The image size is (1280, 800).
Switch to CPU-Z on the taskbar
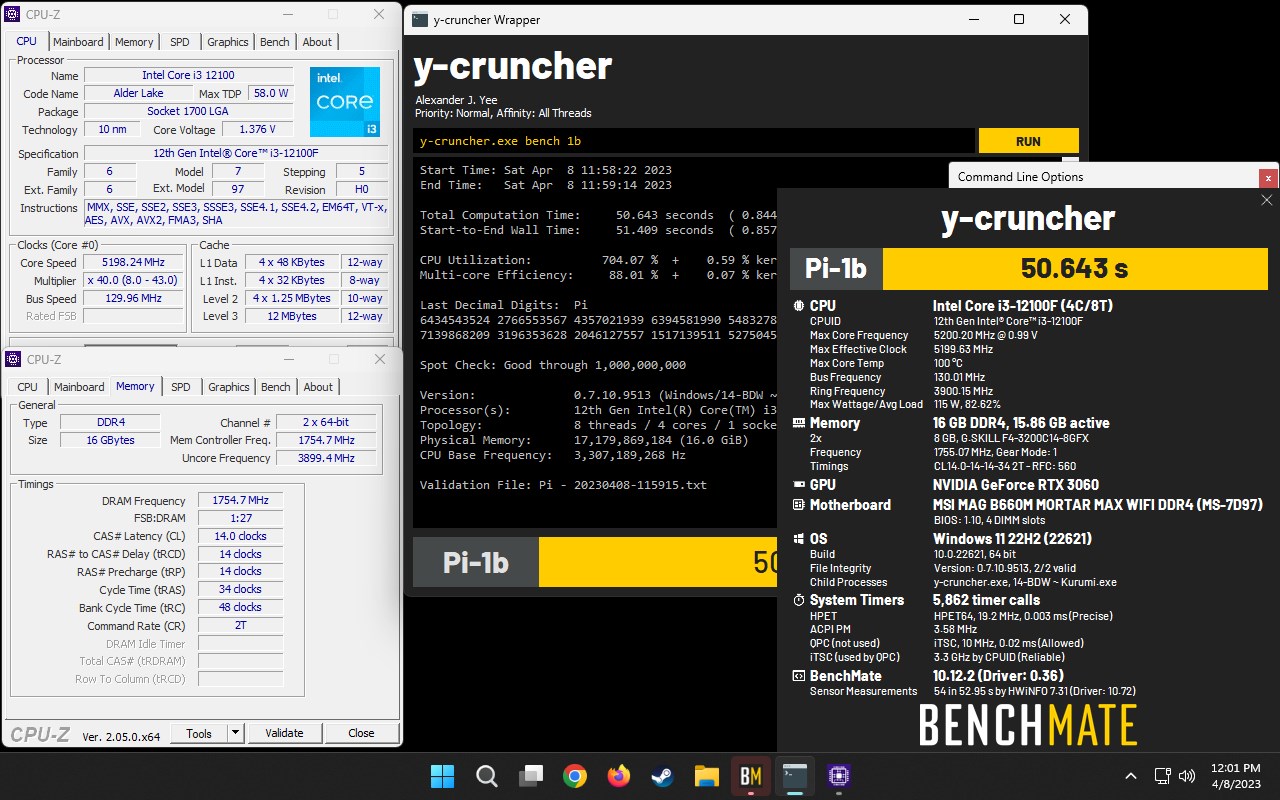(839, 775)
